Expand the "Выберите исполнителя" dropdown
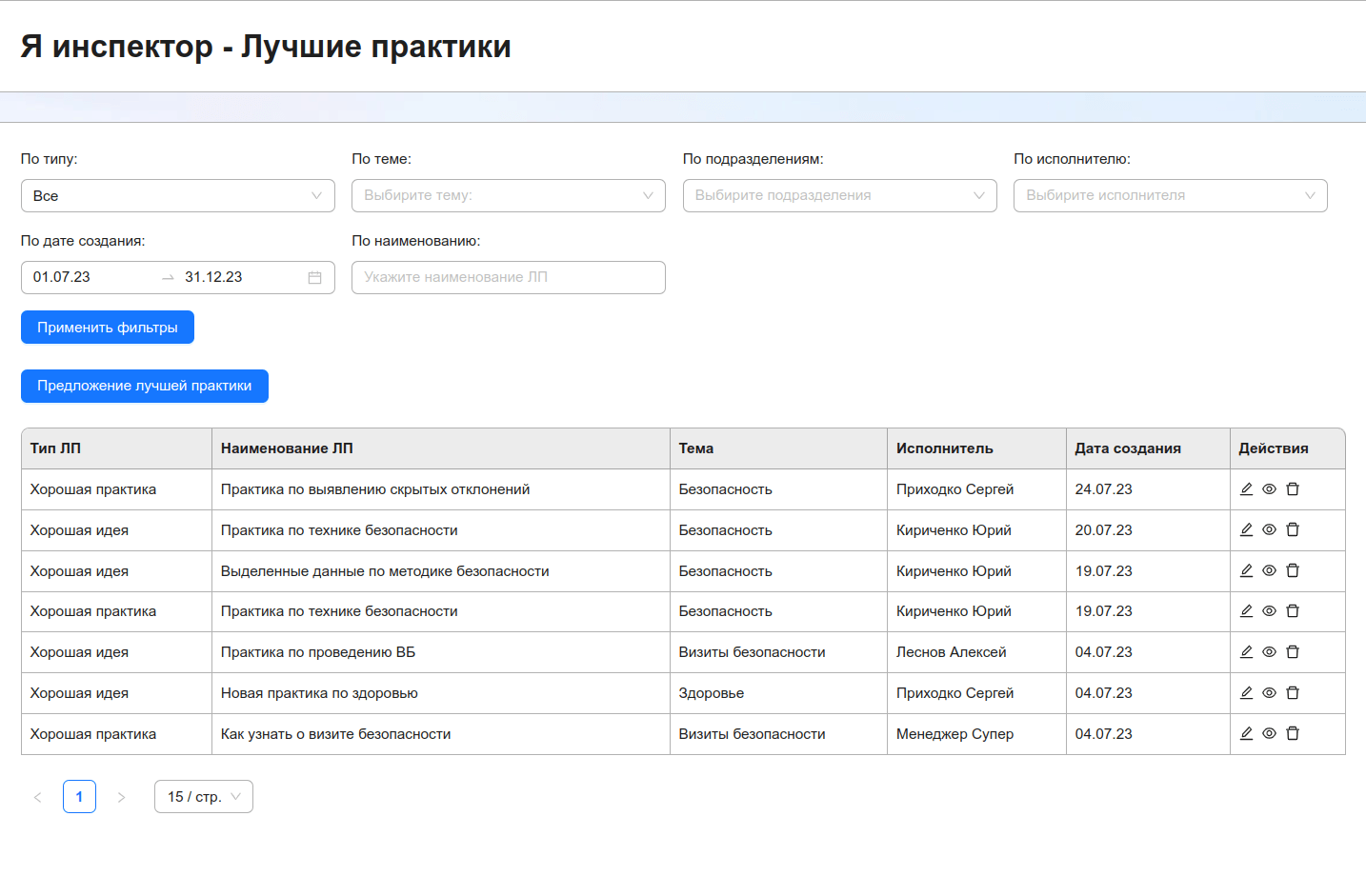Screen dimensions: 1366x896 pos(1171,196)
